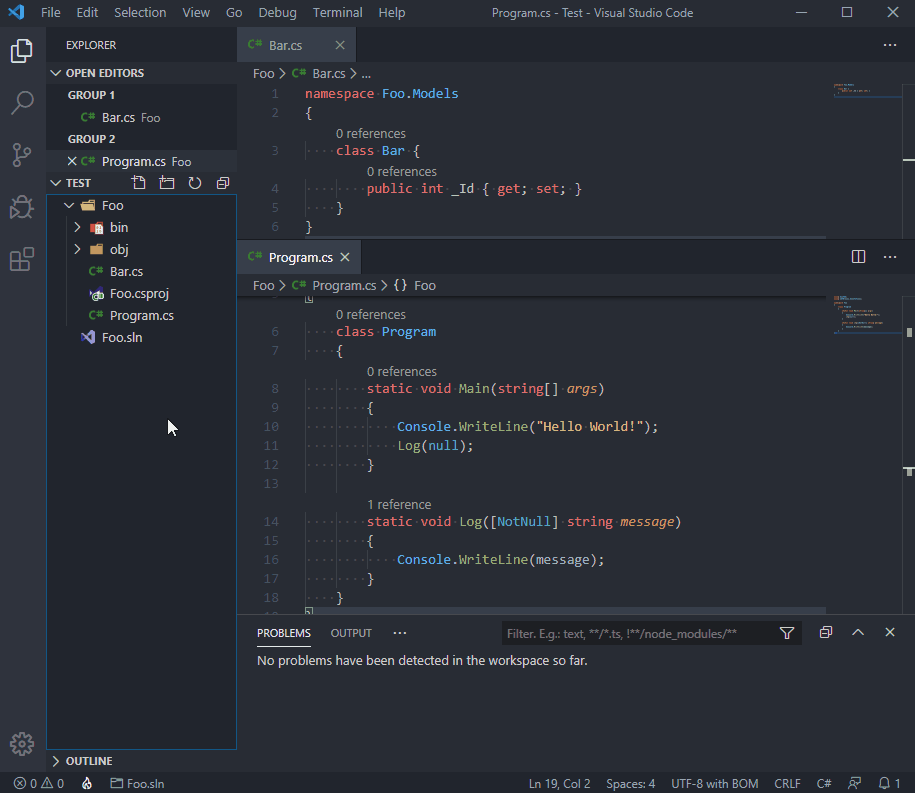Switch to the PROBLEMS panel tab

[x=284, y=633]
